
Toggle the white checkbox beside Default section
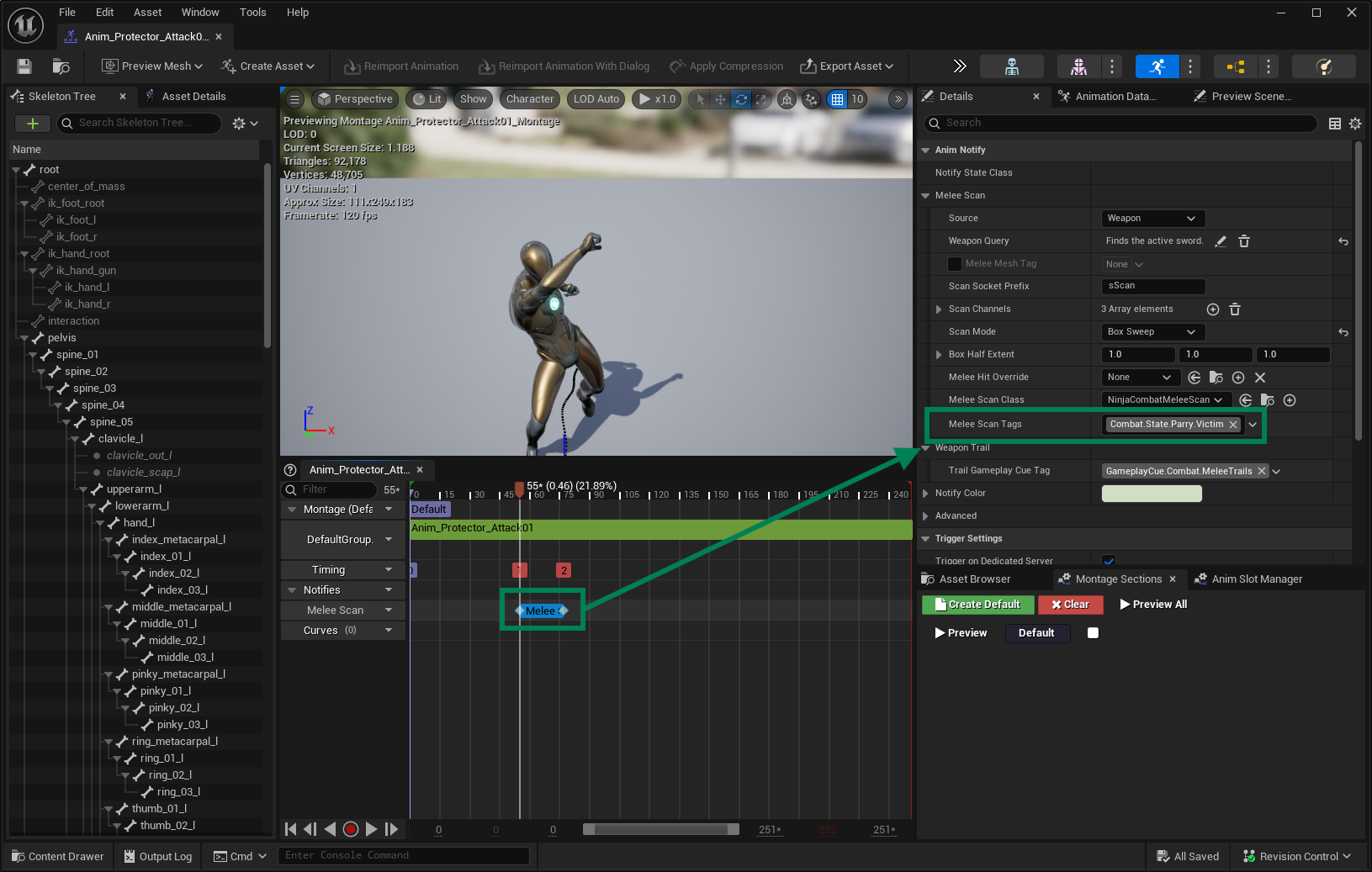click(x=1093, y=633)
